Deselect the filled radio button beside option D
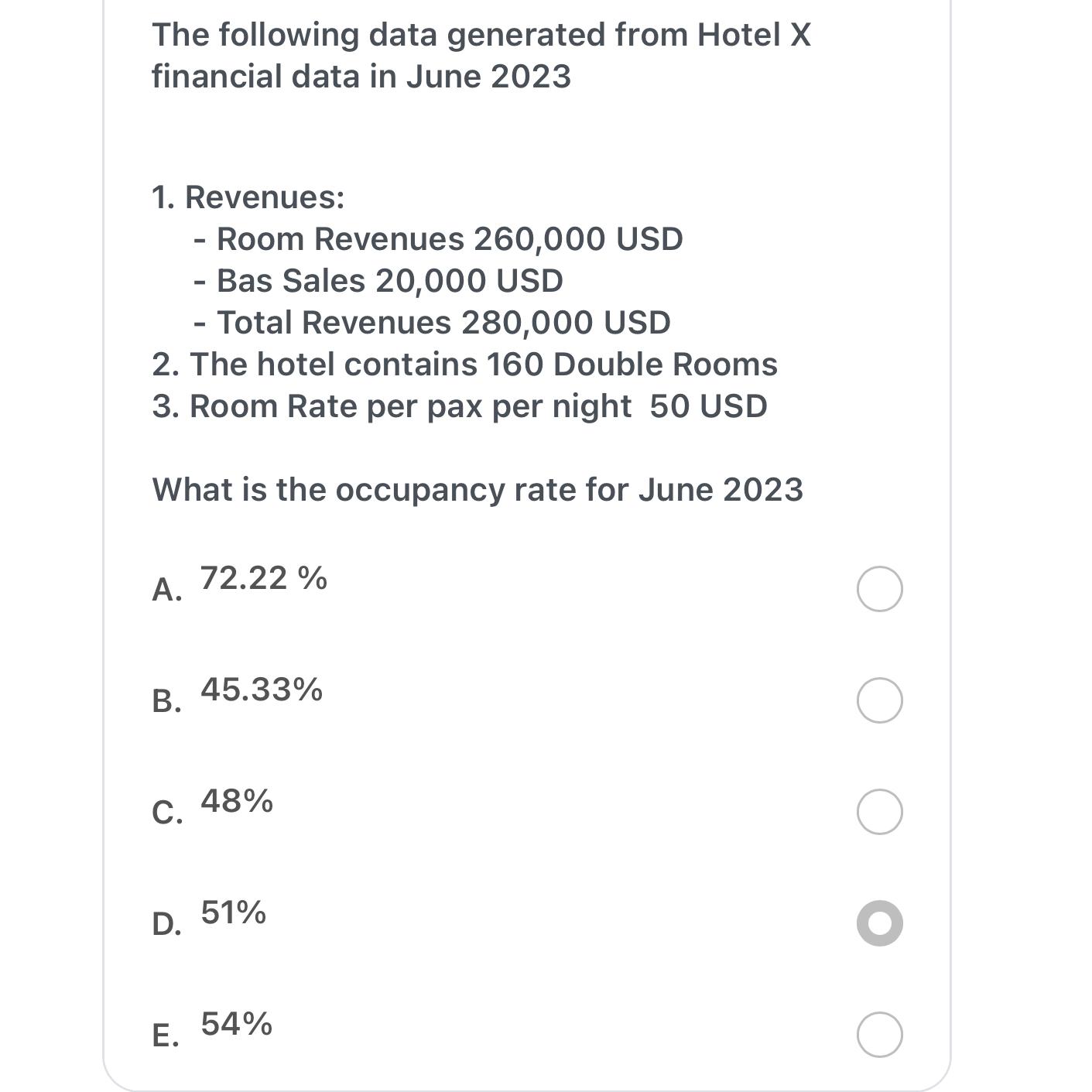Image resolution: width=1092 pixels, height=1092 pixels. click(x=880, y=923)
